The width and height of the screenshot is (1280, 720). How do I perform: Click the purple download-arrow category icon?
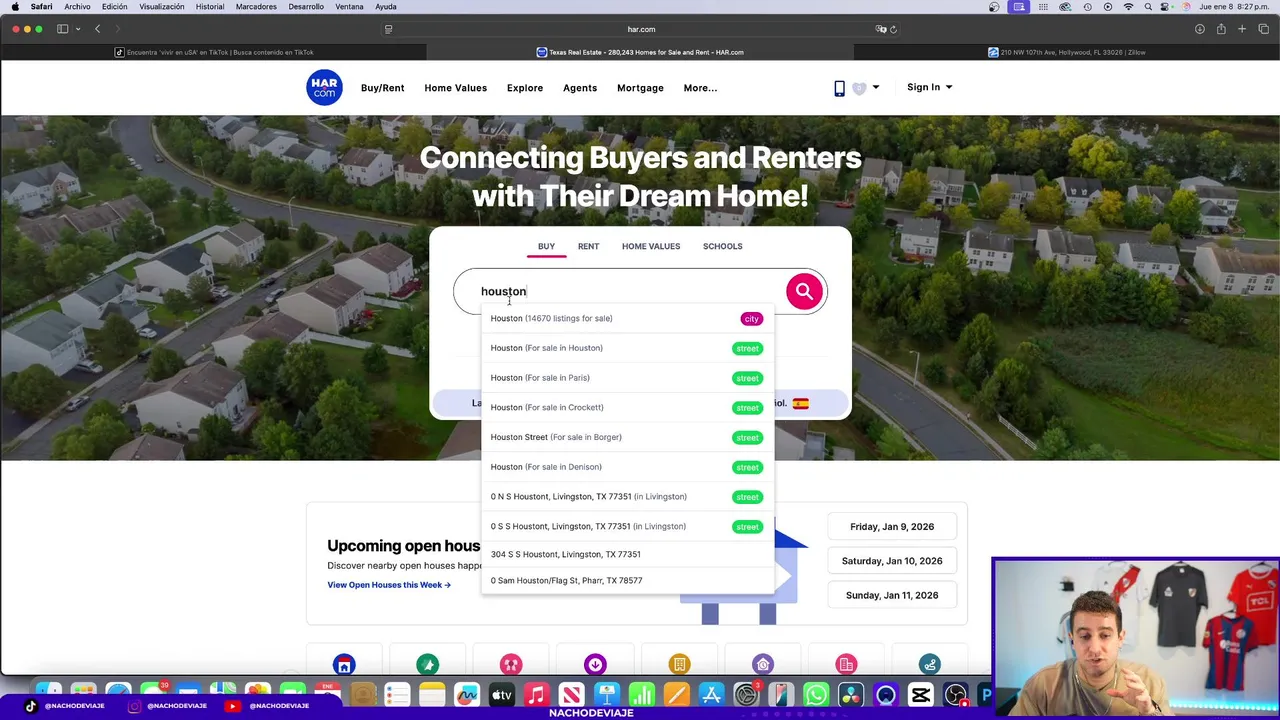pyautogui.click(x=595, y=665)
